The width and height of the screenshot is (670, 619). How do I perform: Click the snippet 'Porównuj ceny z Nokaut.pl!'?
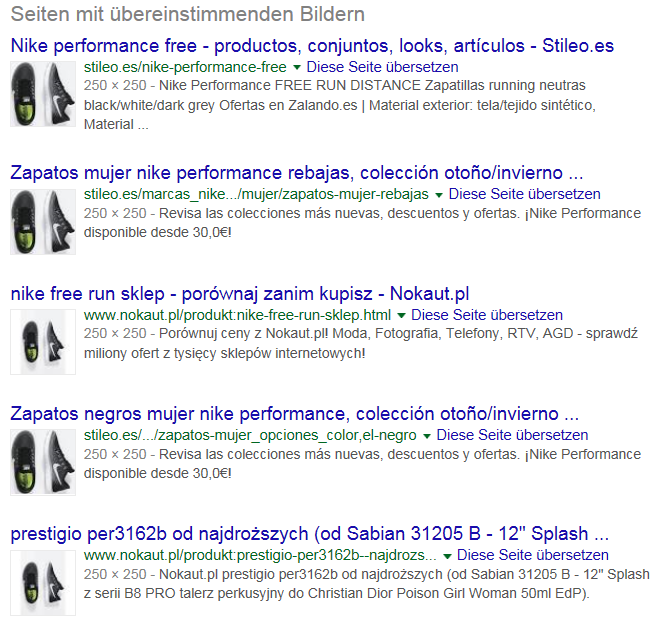[x=244, y=334]
